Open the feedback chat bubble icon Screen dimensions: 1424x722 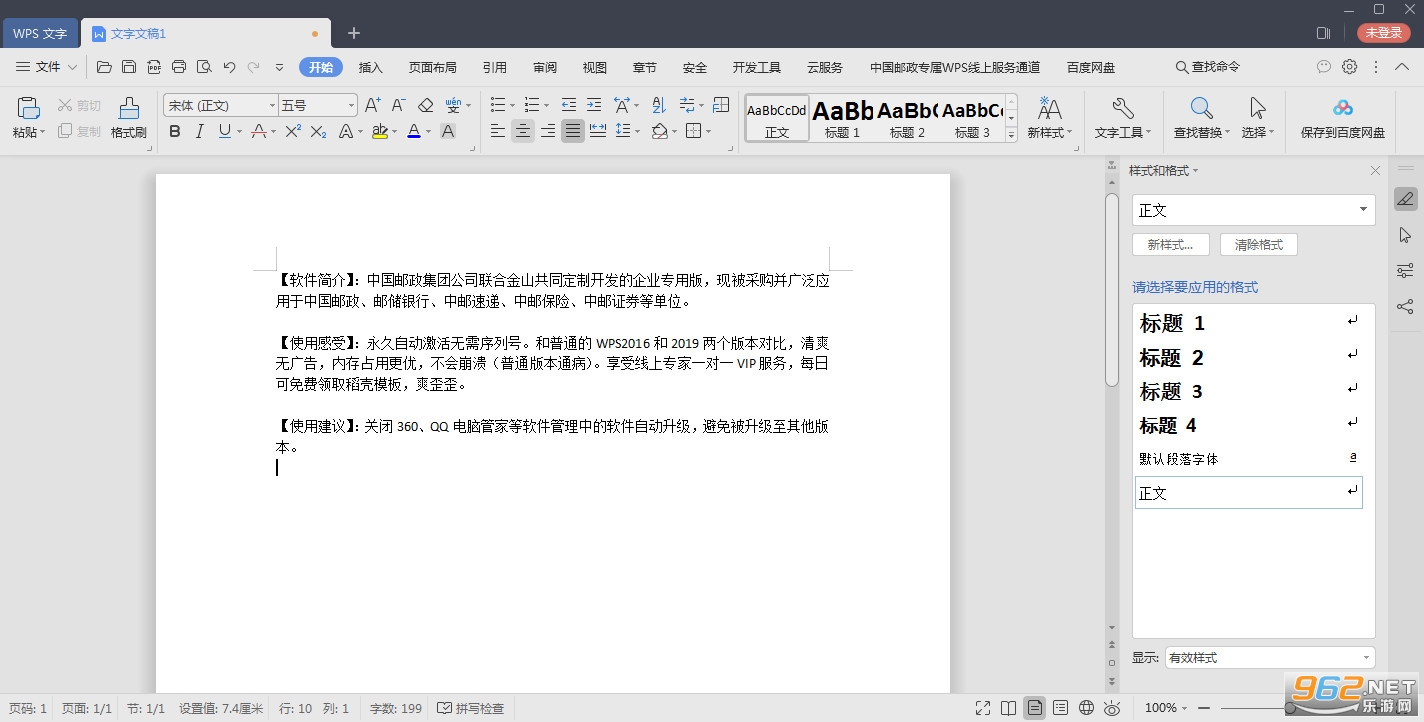click(1324, 67)
